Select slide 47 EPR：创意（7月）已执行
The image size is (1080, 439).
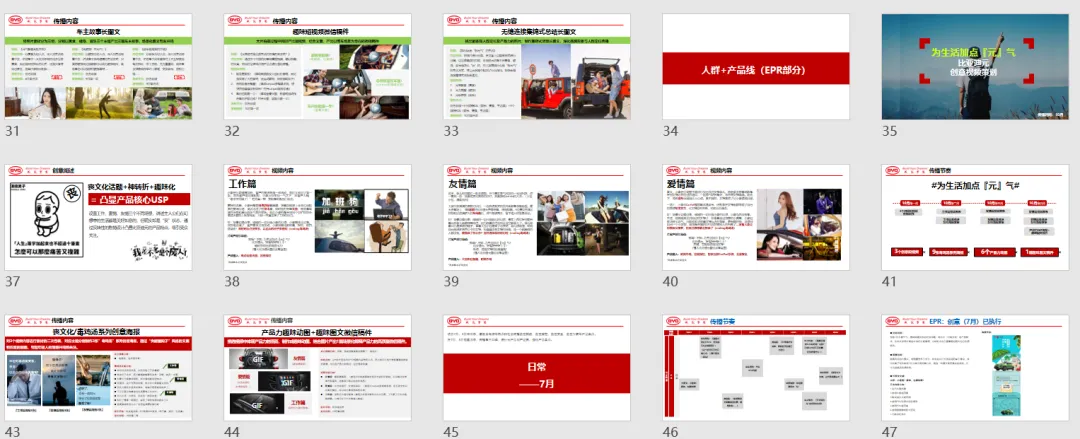(975, 367)
